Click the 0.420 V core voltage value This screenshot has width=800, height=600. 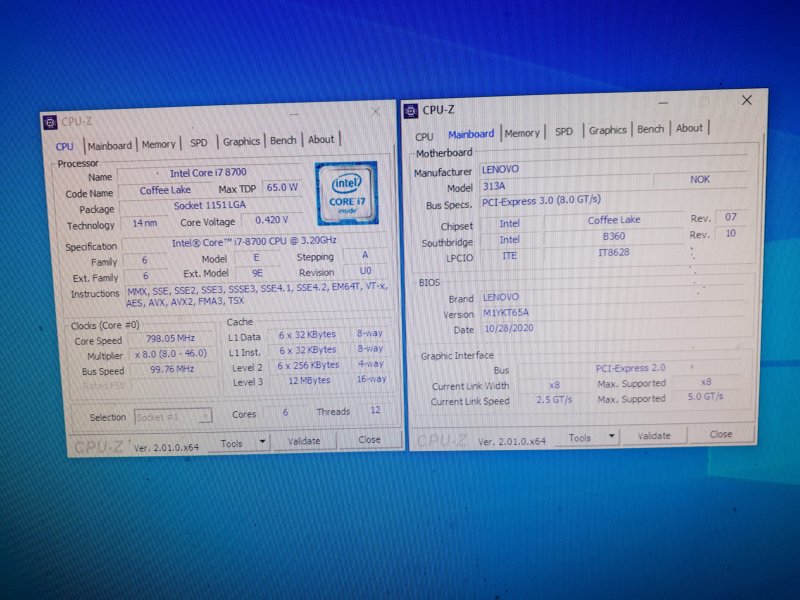(x=271, y=220)
